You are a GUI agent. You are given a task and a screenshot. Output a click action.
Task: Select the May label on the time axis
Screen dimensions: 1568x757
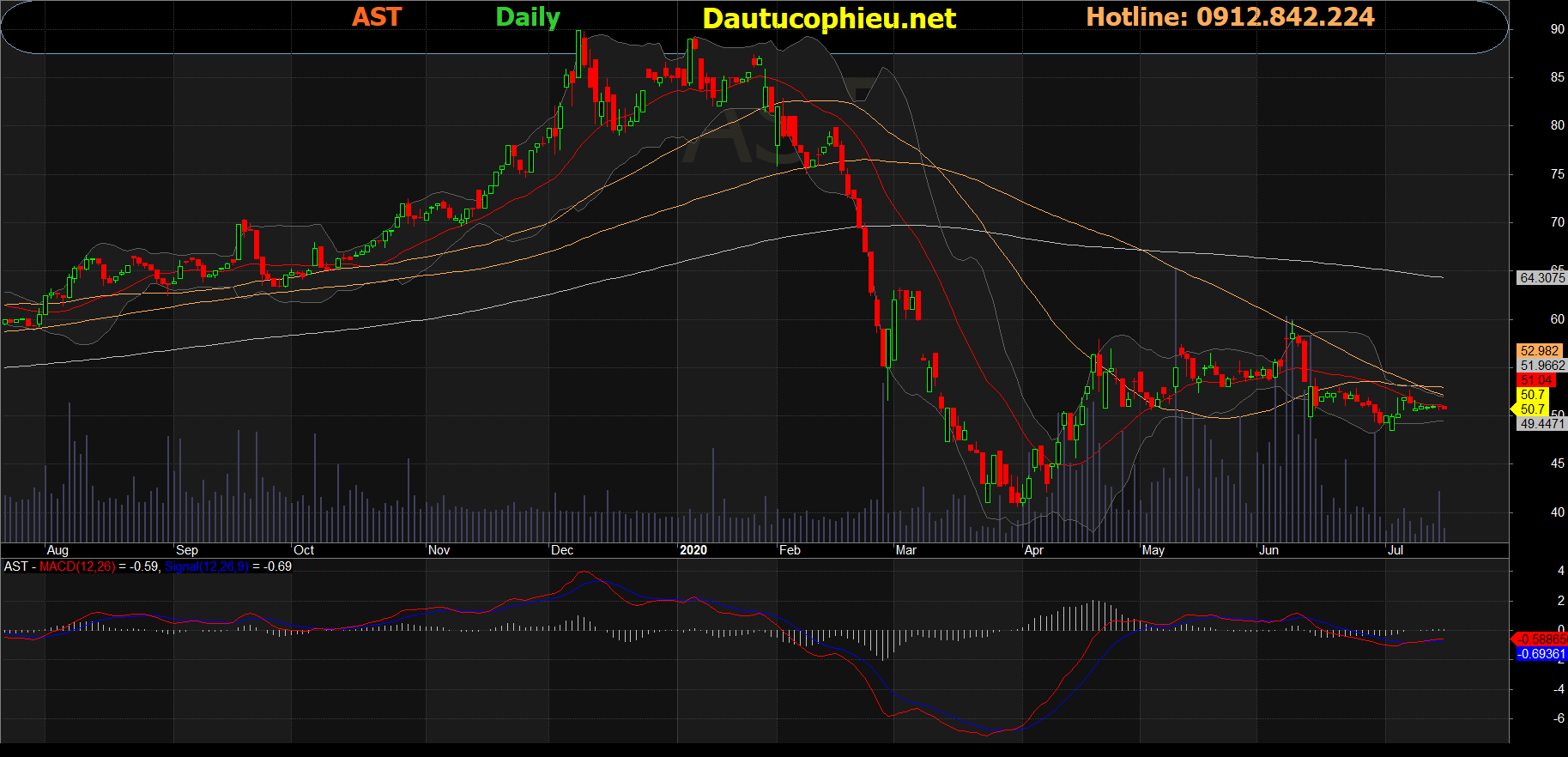coord(1153,550)
